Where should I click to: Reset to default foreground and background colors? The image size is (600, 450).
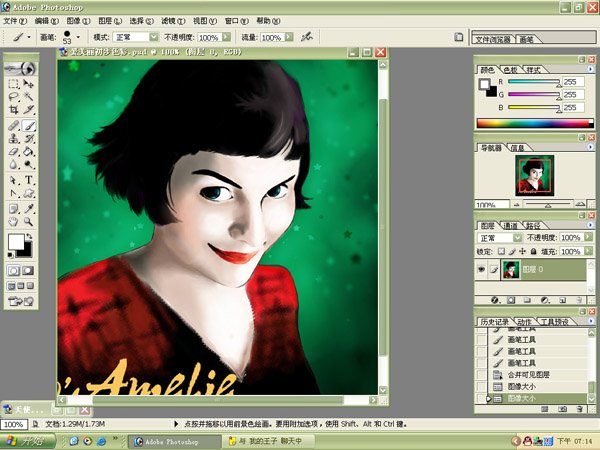click(x=10, y=255)
